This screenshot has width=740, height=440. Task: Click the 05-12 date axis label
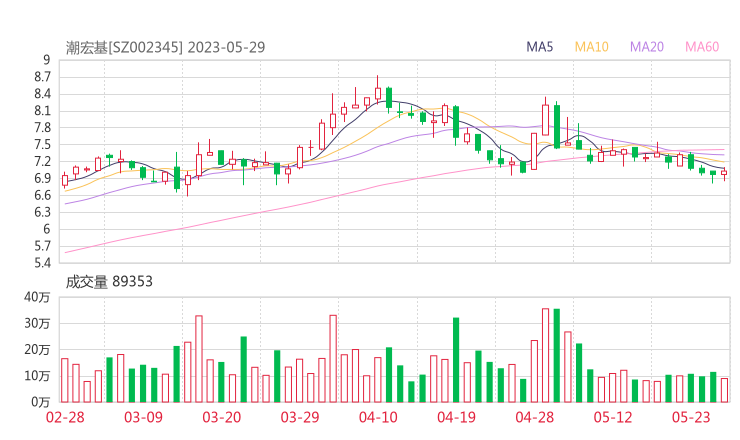coord(613,417)
